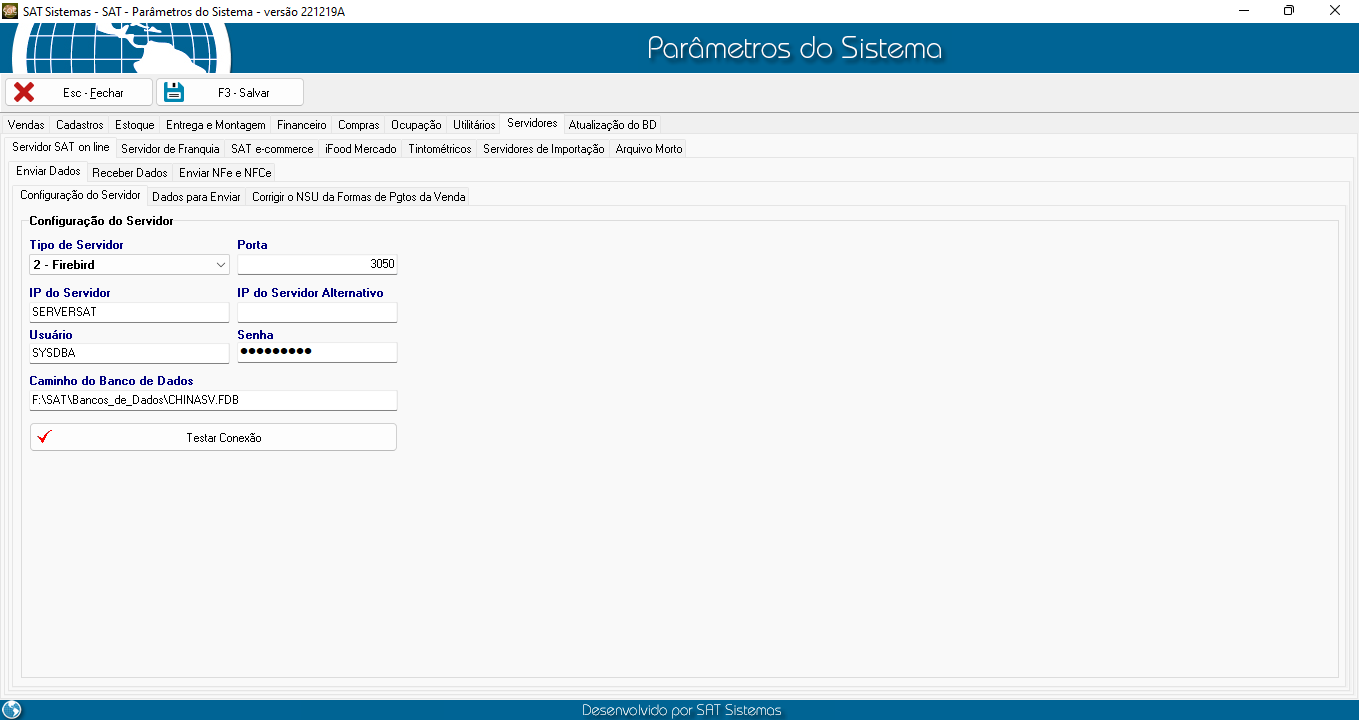This screenshot has height=720, width=1359.
Task: Select the Atualização do BD tab
Action: tap(612, 125)
